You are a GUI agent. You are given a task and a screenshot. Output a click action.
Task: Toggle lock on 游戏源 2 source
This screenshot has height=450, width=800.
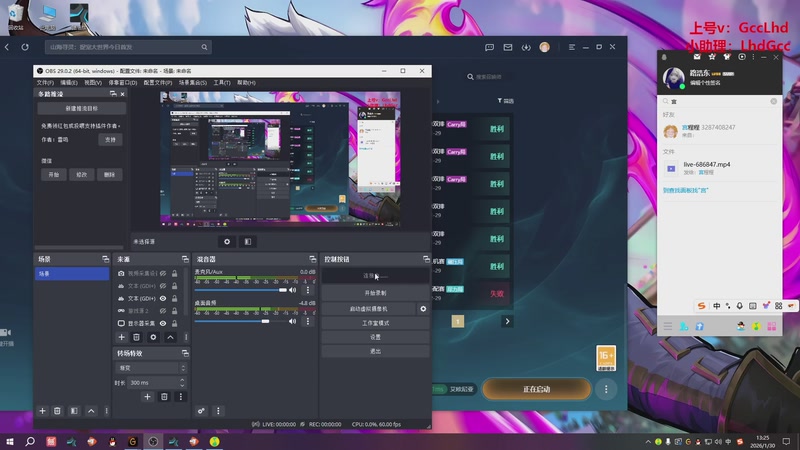(x=174, y=311)
